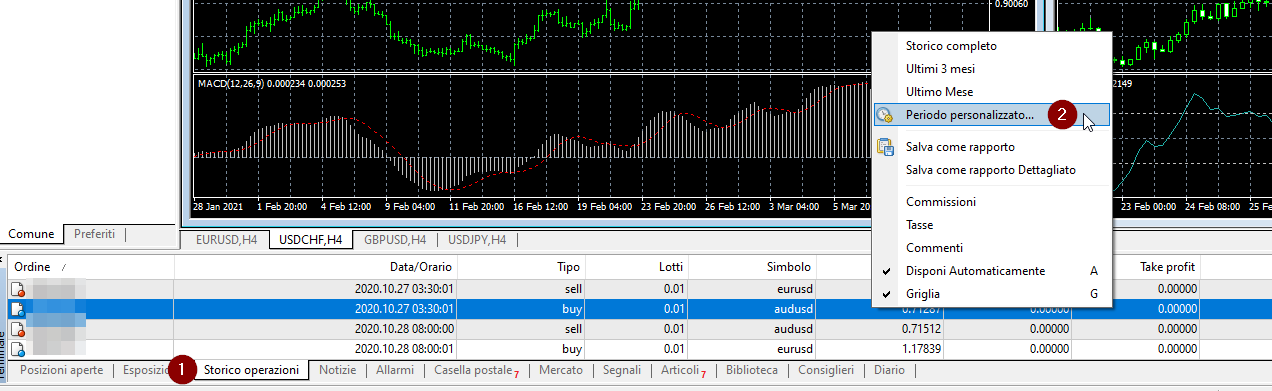The width and height of the screenshot is (1272, 391).
Task: Toggle the Disponi Automaticamente checked option
Action: coord(992,271)
